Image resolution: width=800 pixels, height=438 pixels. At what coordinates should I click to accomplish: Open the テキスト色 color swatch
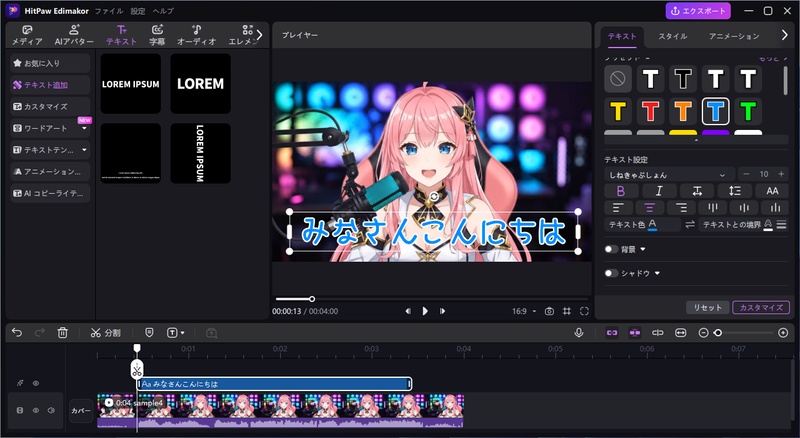pos(653,225)
